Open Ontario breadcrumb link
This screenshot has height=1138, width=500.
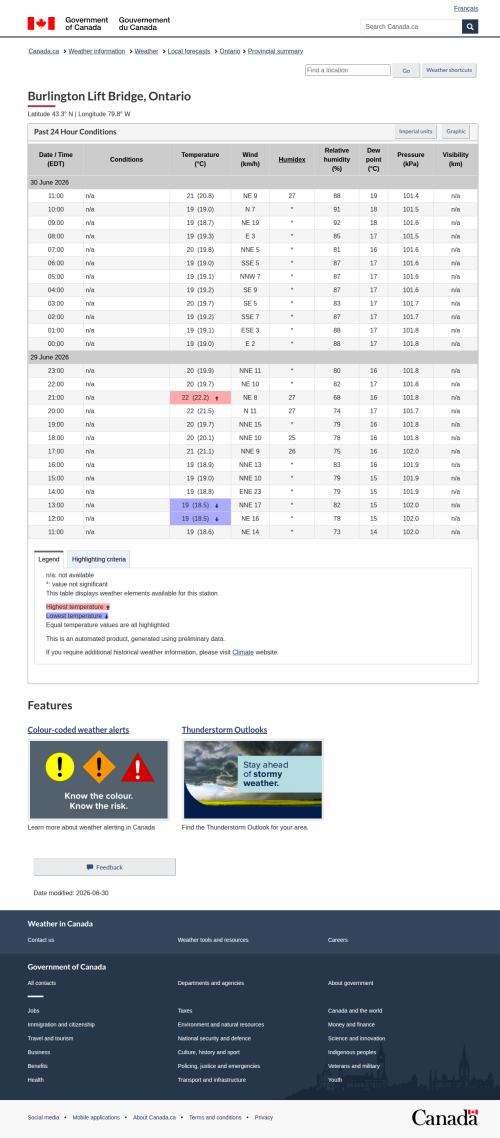point(230,52)
